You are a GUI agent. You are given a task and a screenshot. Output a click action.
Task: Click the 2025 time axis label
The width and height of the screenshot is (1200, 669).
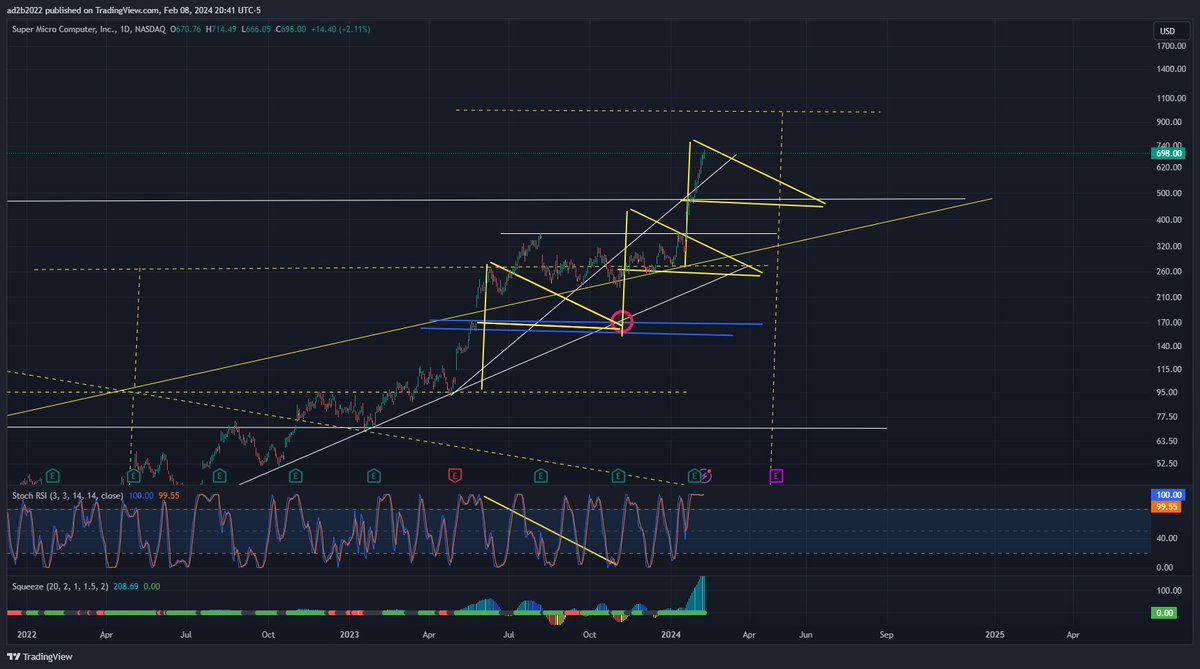coord(994,634)
